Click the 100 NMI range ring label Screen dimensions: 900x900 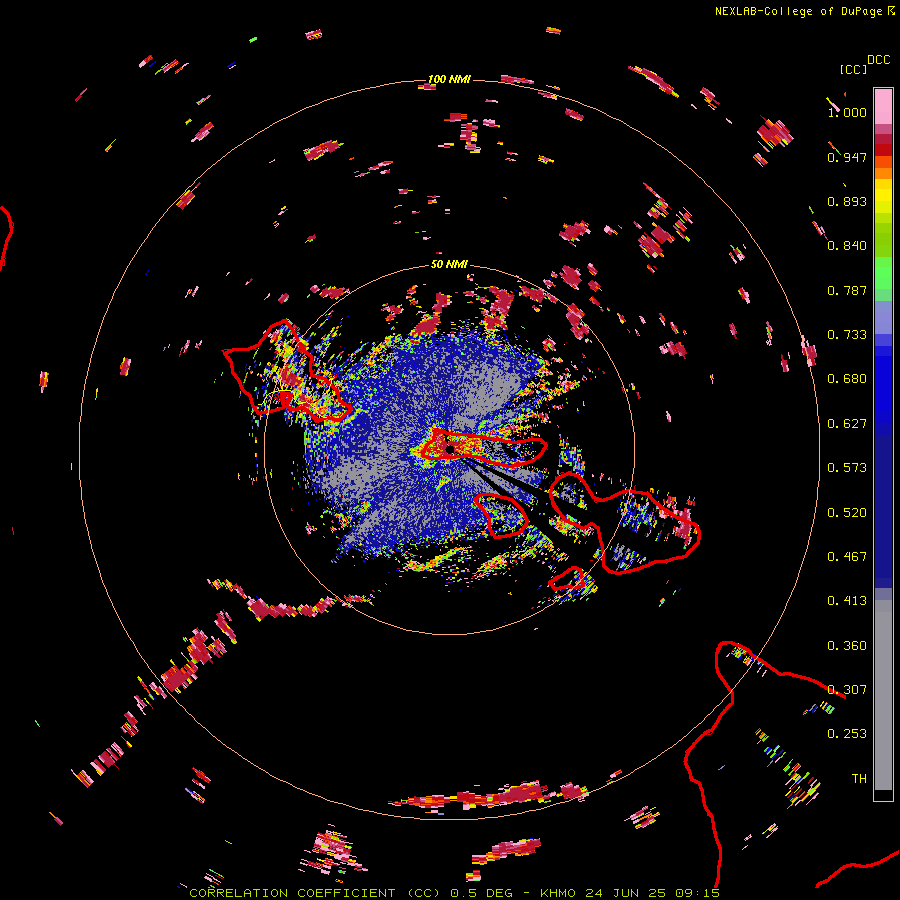[x=449, y=79]
